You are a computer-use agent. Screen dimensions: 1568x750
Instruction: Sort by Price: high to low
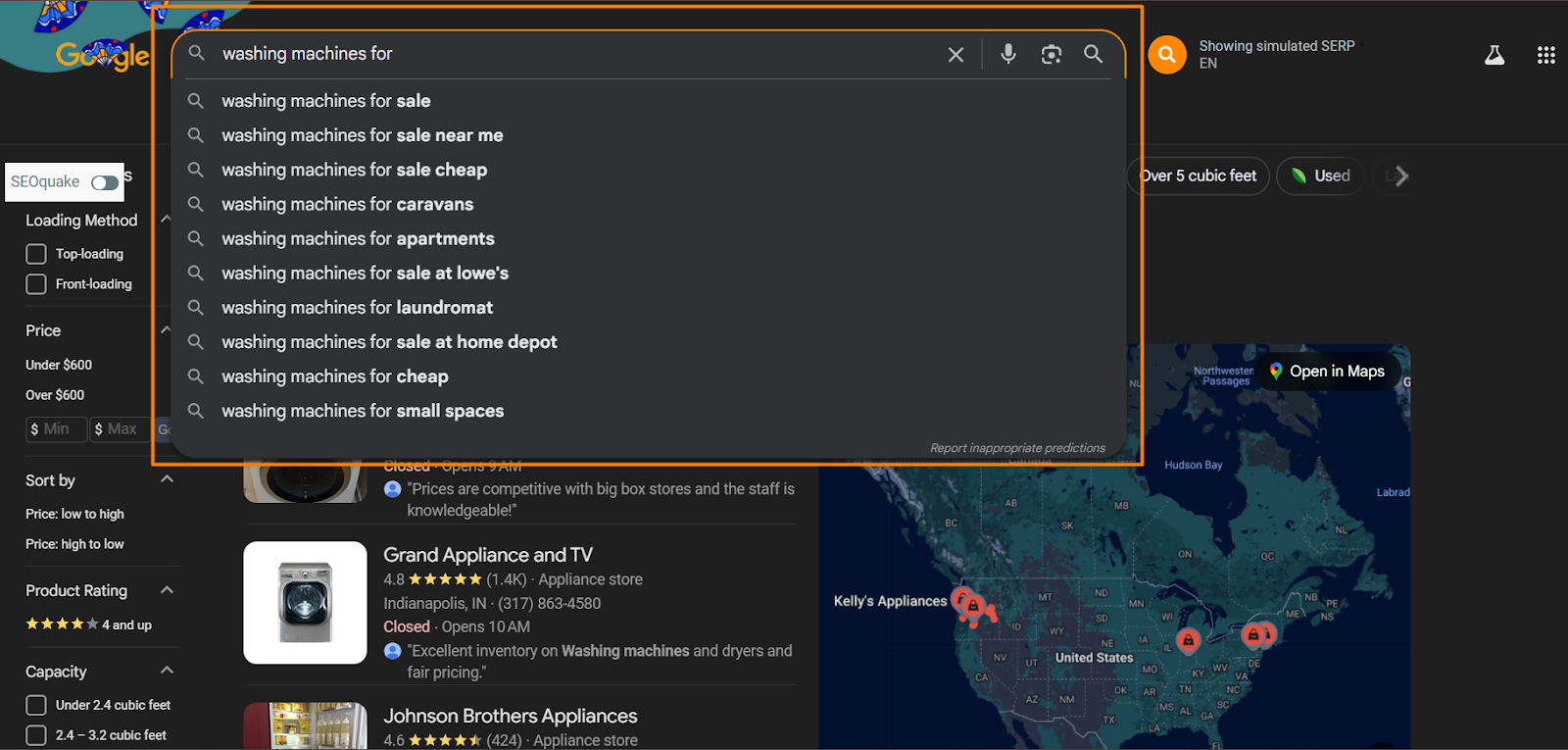click(x=74, y=544)
